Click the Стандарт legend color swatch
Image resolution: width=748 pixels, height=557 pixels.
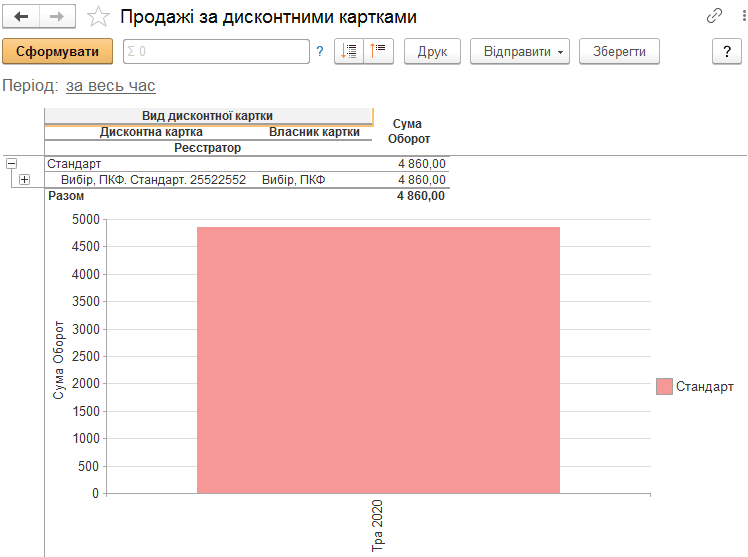point(664,386)
